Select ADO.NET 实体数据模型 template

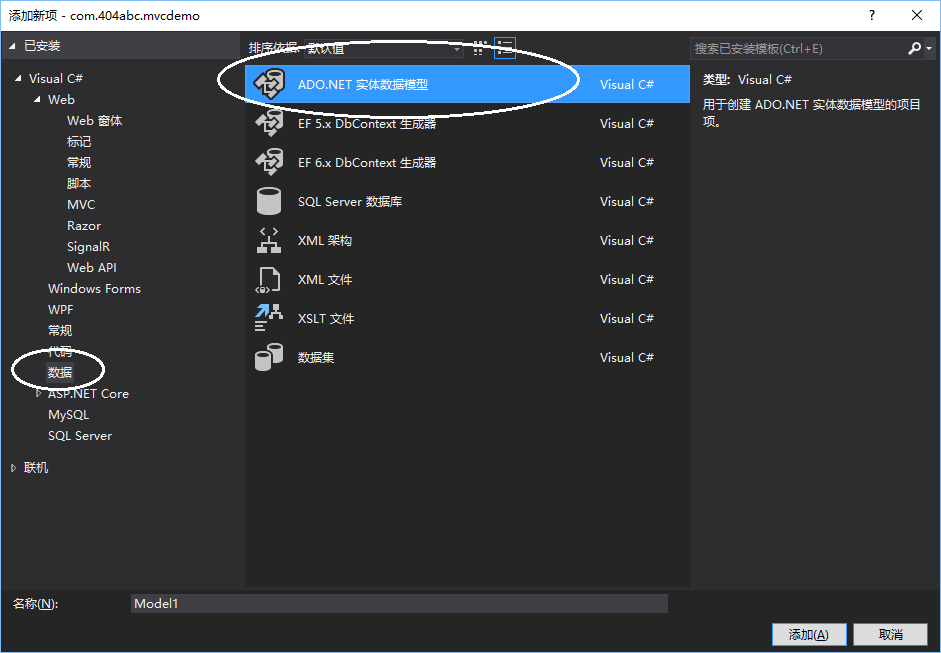[467, 84]
